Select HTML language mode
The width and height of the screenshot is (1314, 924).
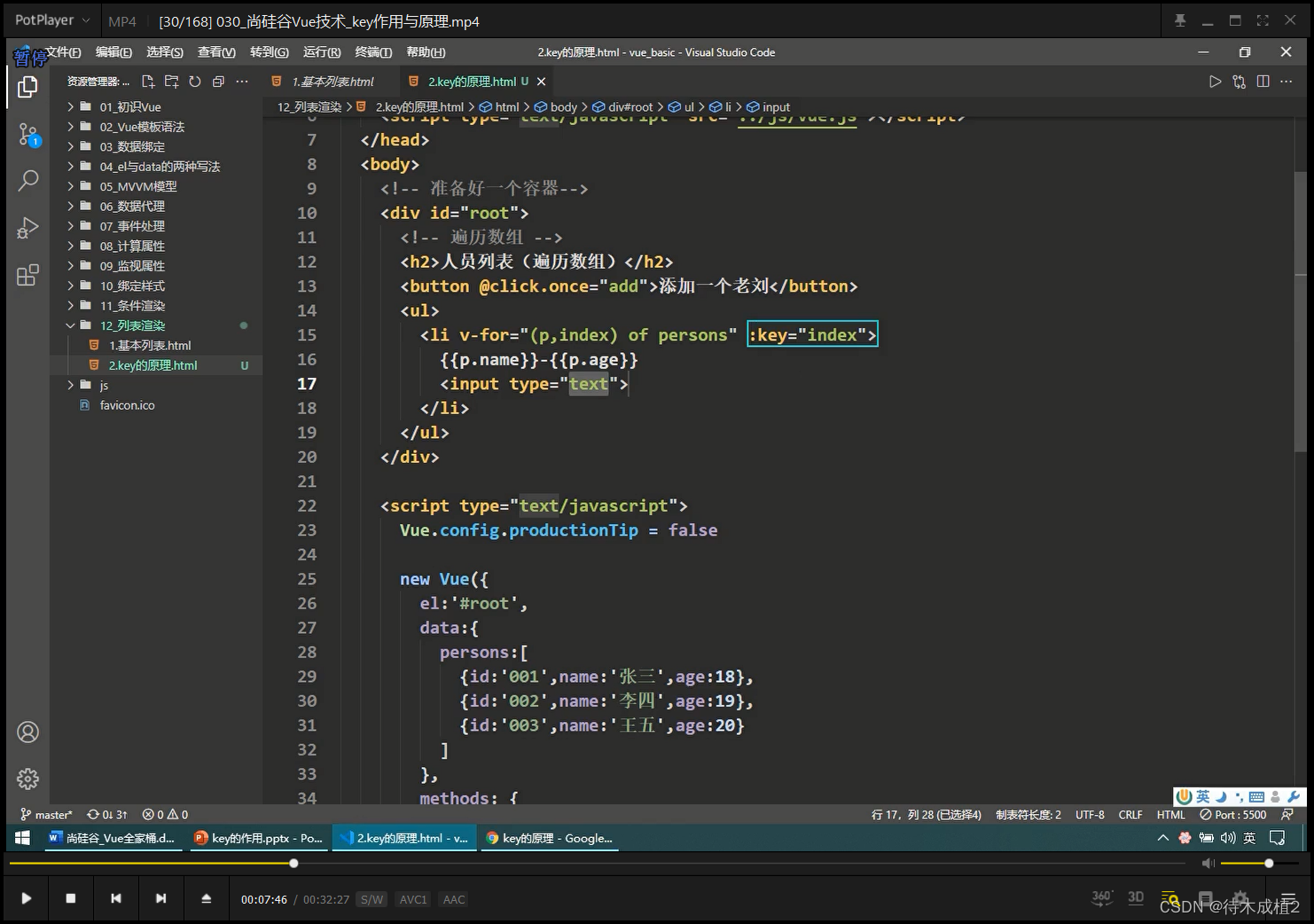tap(1170, 814)
